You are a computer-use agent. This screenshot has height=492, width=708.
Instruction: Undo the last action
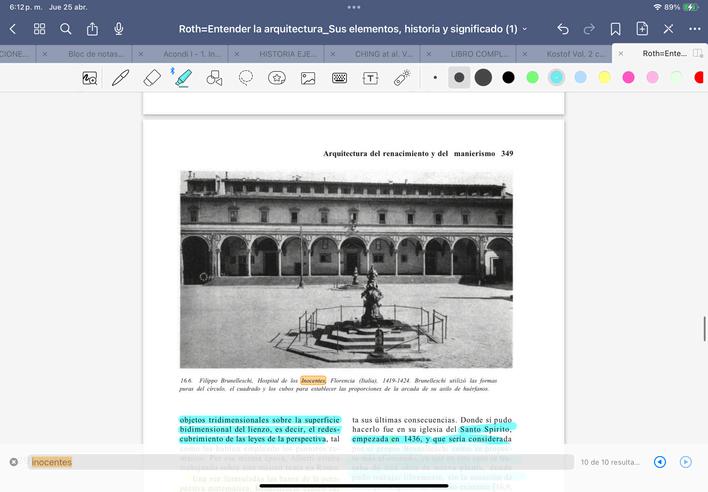(563, 29)
